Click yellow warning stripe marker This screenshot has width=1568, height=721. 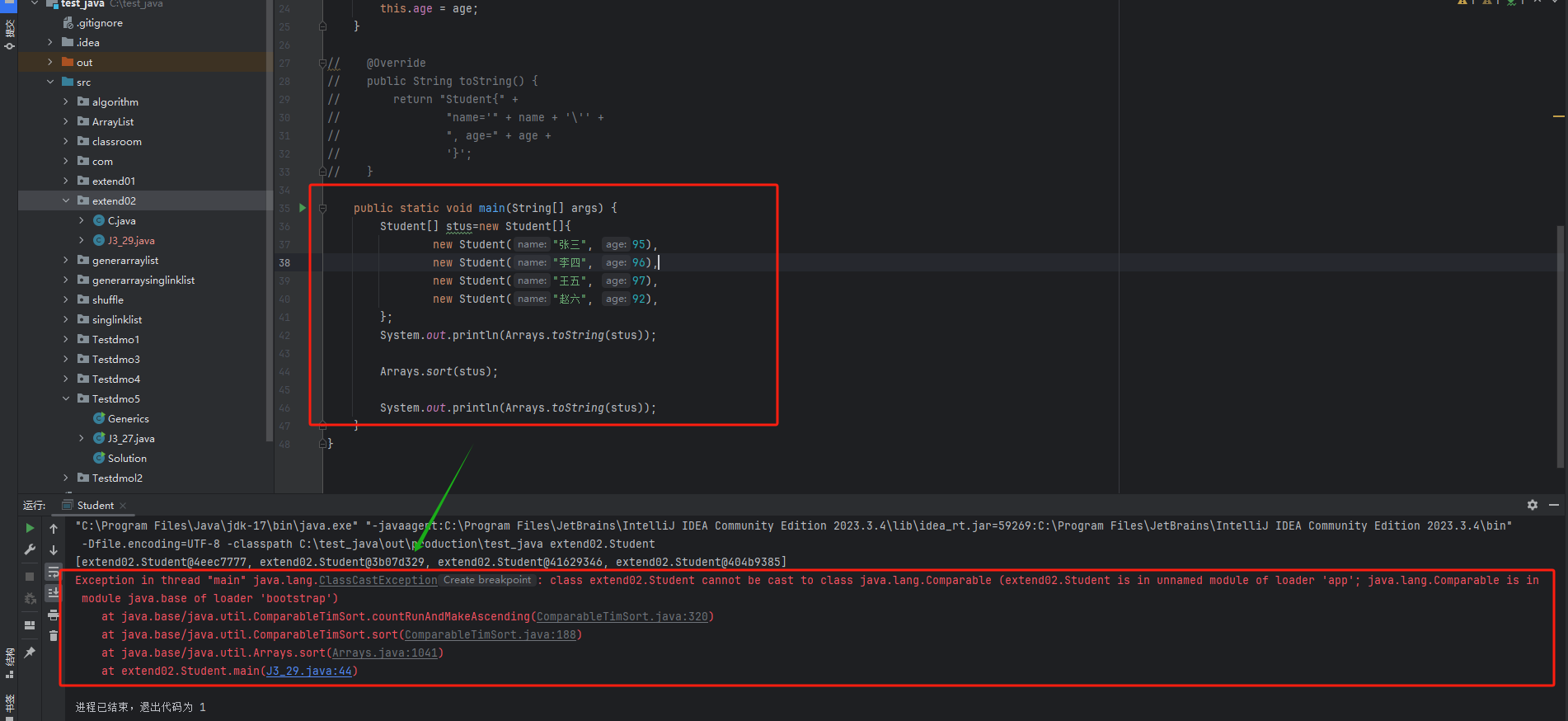pos(1558,116)
